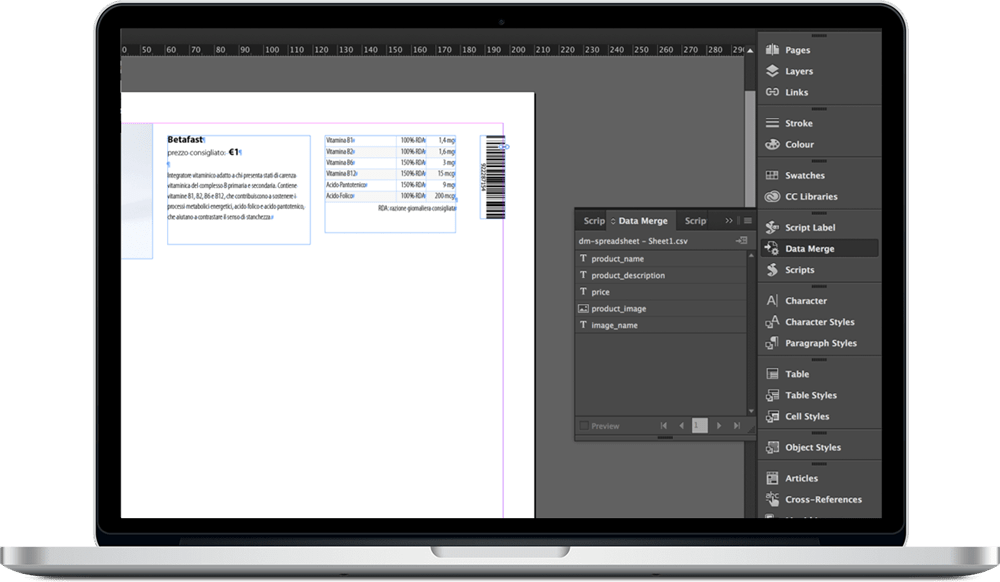
Task: Switch to the Scrip tab right of Data Merge
Action: click(695, 221)
